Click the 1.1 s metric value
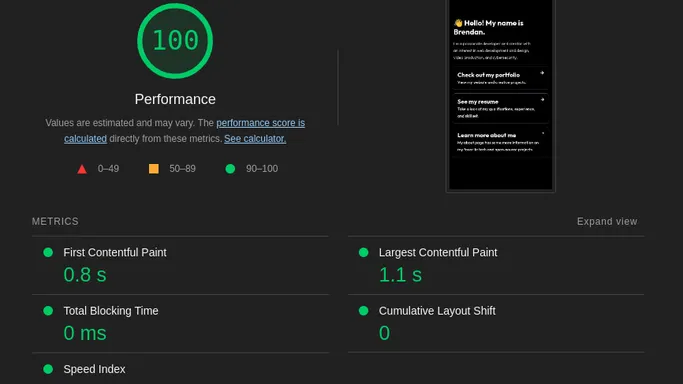 click(x=400, y=275)
